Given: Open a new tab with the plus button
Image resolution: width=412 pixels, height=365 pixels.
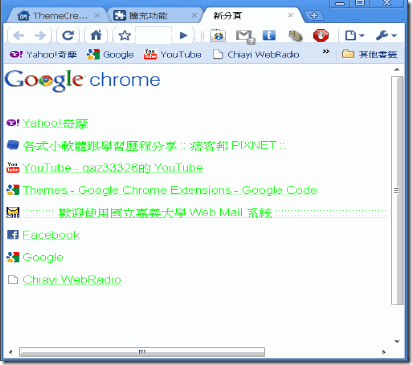Looking at the screenshot, I should coord(314,16).
